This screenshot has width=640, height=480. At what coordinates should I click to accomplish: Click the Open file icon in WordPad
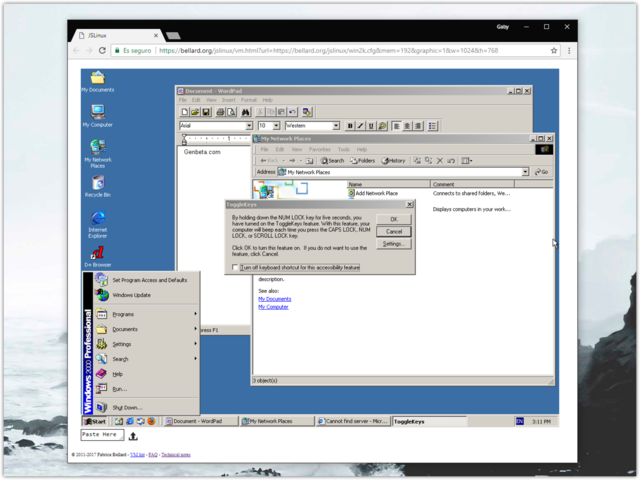[195, 112]
